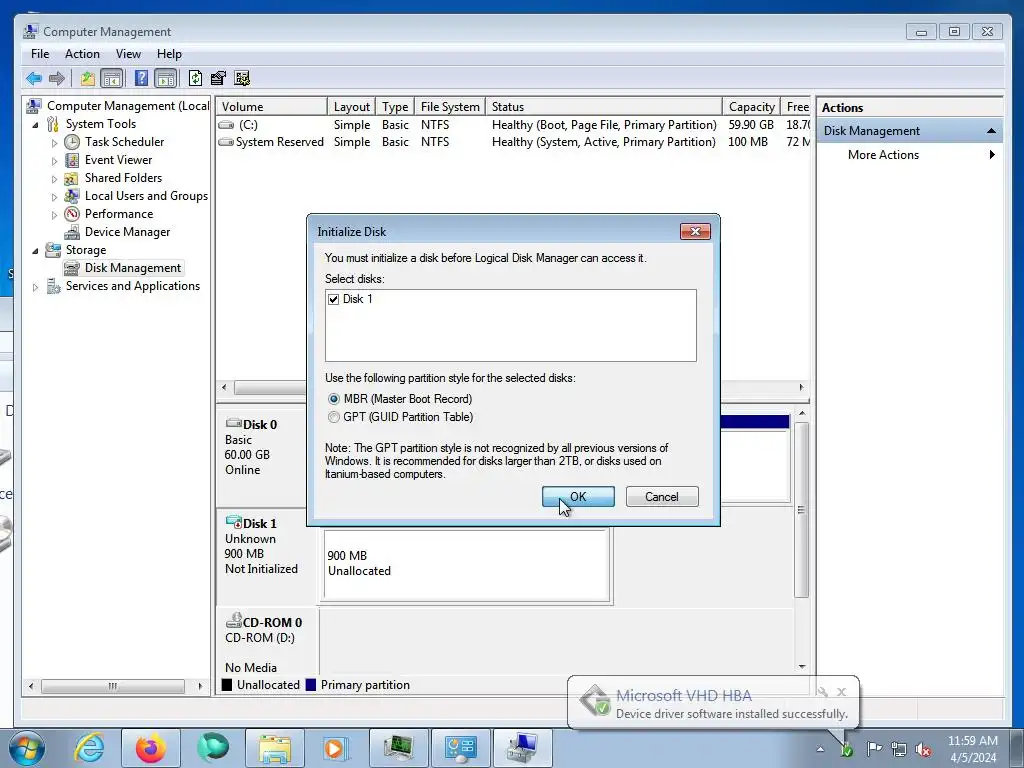Click the Up one level folder icon
Image resolution: width=1024 pixels, height=768 pixels.
click(88, 78)
